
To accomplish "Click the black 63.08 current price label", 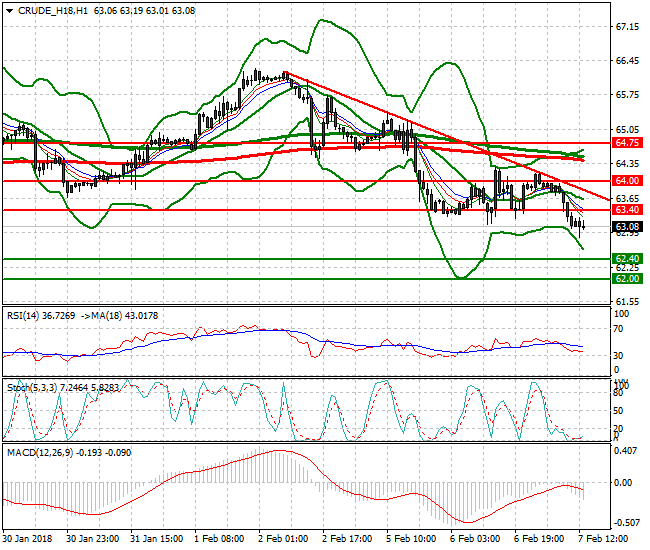I will click(627, 227).
